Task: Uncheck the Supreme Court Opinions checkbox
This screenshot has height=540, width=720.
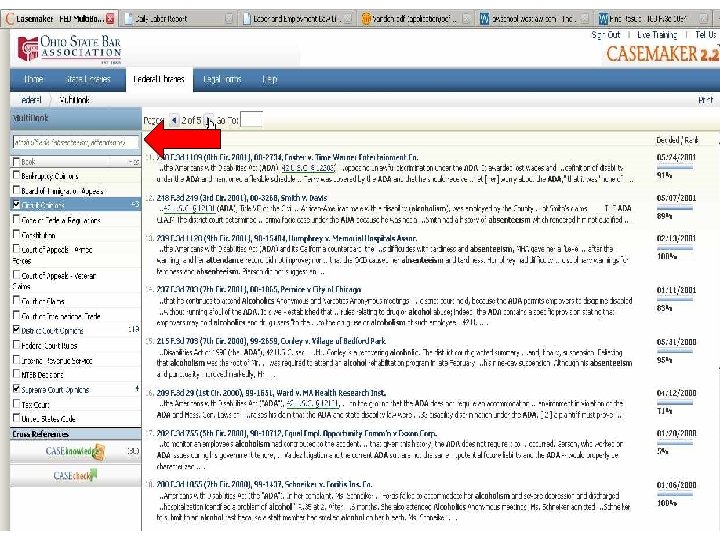Action: [x=17, y=389]
